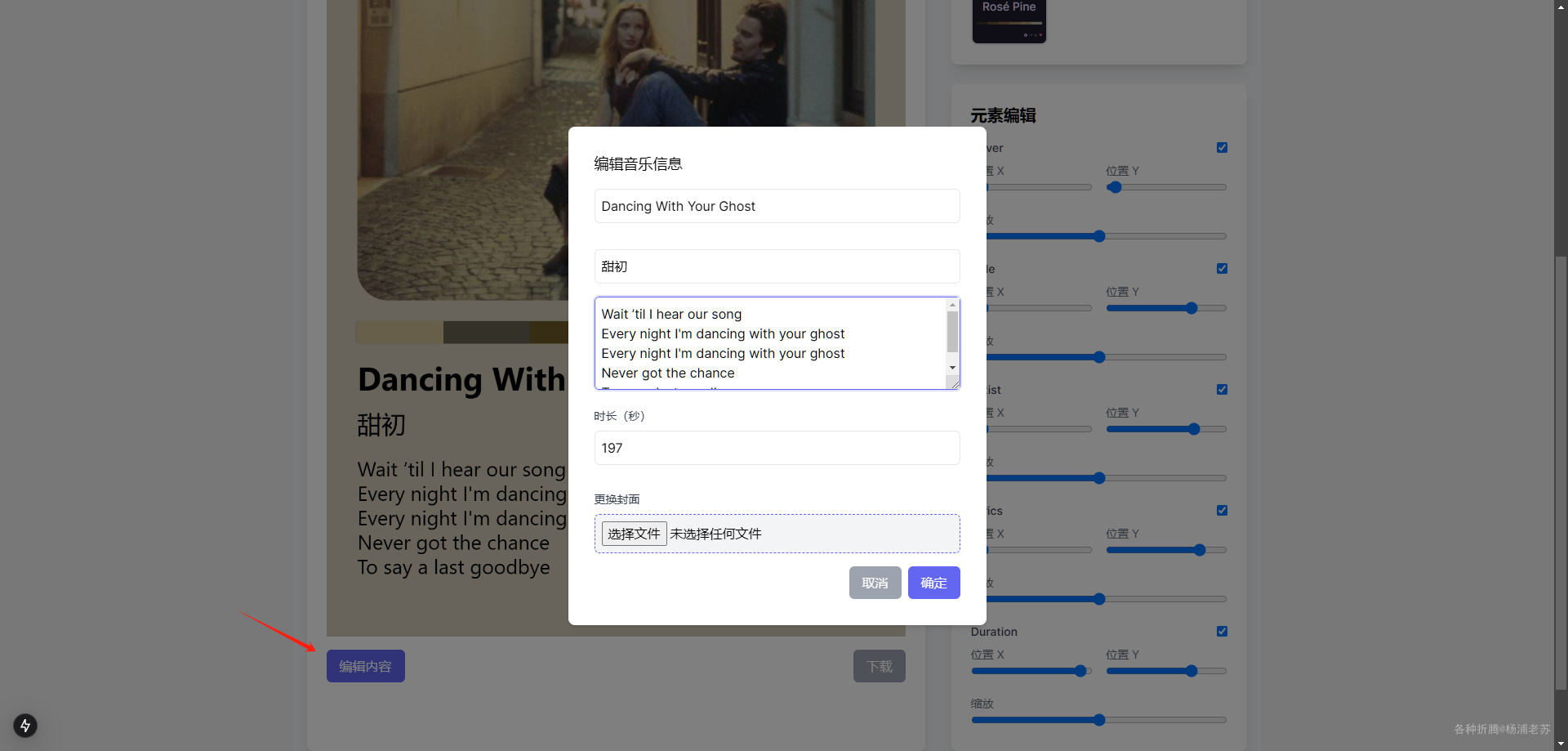The image size is (1568, 751).
Task: Adjust the Lyrics scale slider
Action: click(1107, 599)
